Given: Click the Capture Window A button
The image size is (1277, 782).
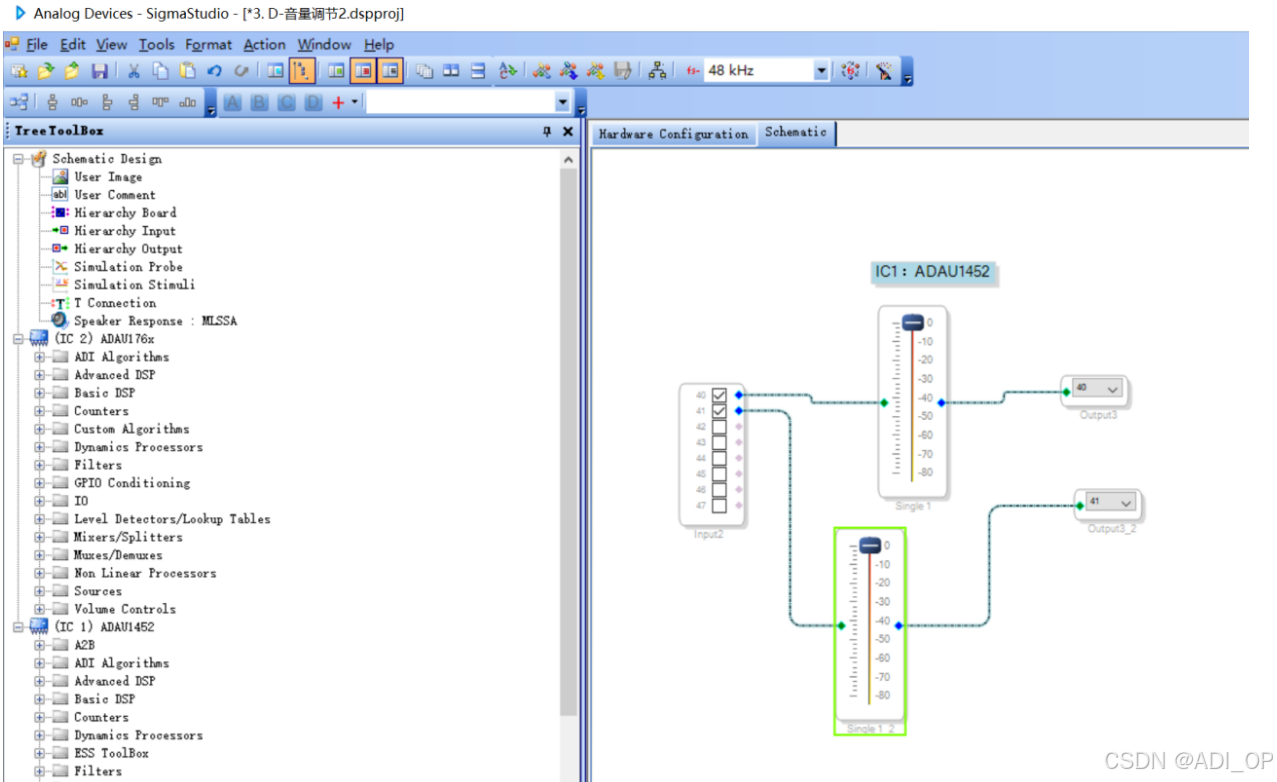Looking at the screenshot, I should pos(232,102).
